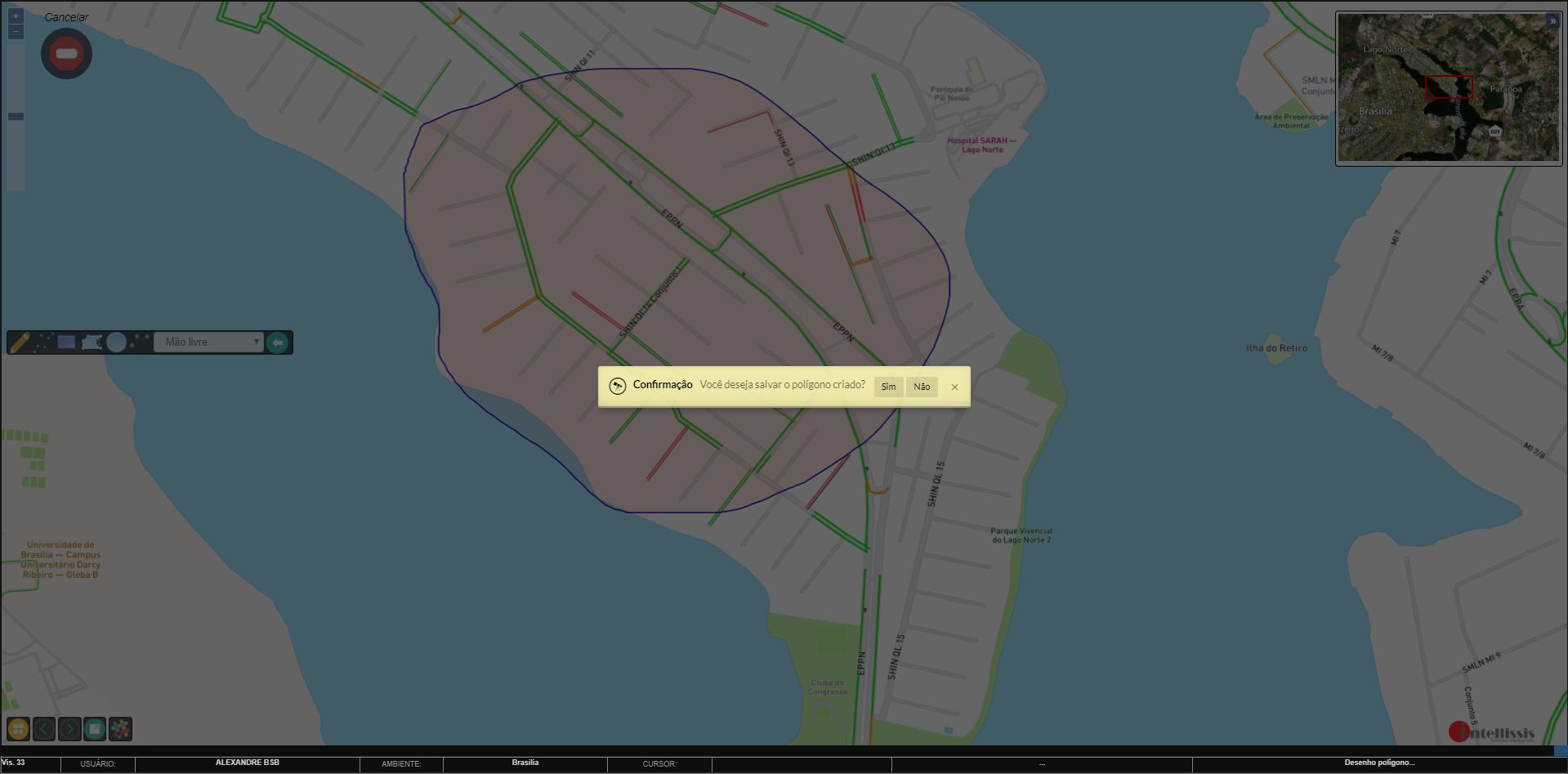1568x774 pixels.
Task: Dismiss the Confirmação dialog with X
Action: point(954,387)
